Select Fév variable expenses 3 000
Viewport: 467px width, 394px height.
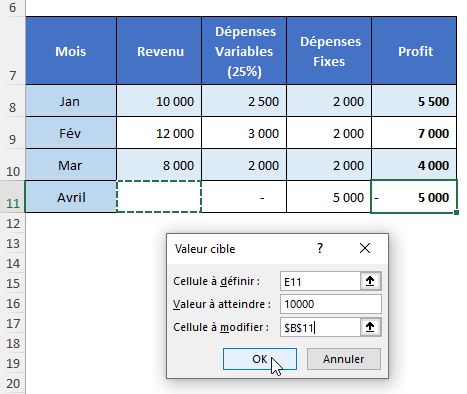(x=244, y=133)
